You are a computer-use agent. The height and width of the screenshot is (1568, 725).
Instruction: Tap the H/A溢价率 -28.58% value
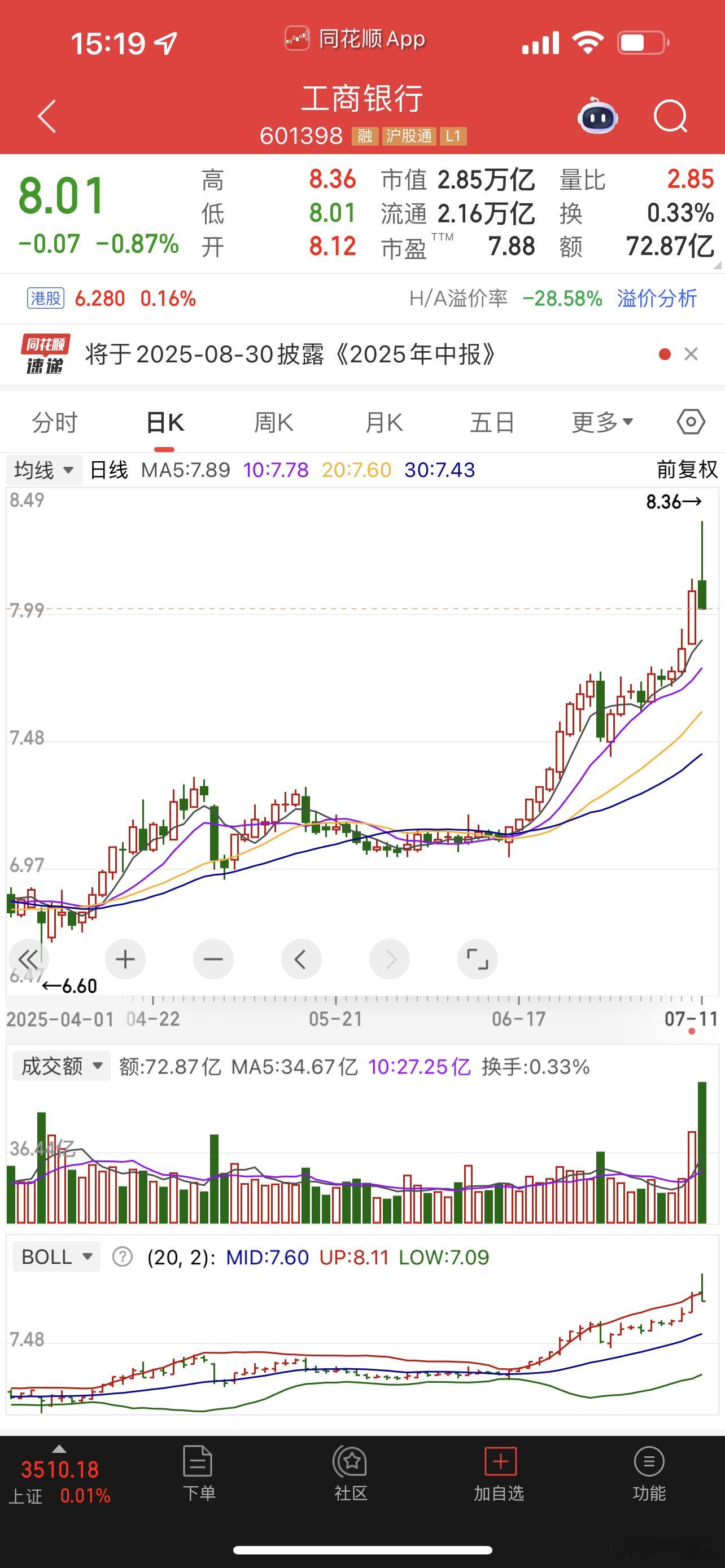tap(562, 298)
